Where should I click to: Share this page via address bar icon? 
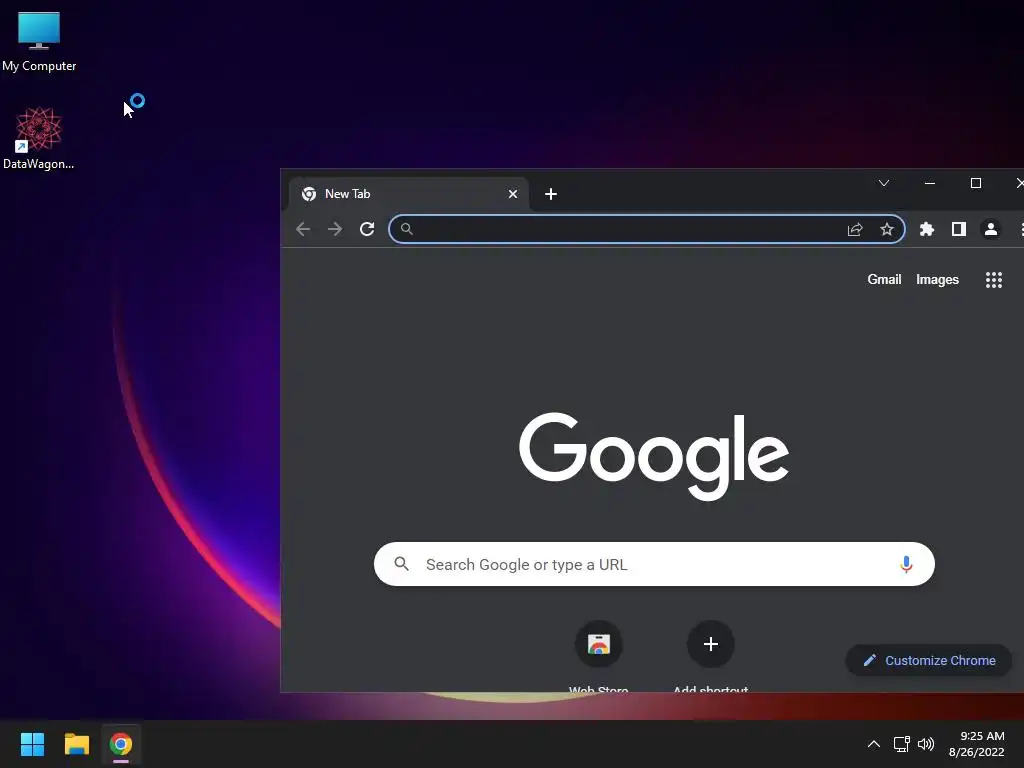(x=855, y=229)
